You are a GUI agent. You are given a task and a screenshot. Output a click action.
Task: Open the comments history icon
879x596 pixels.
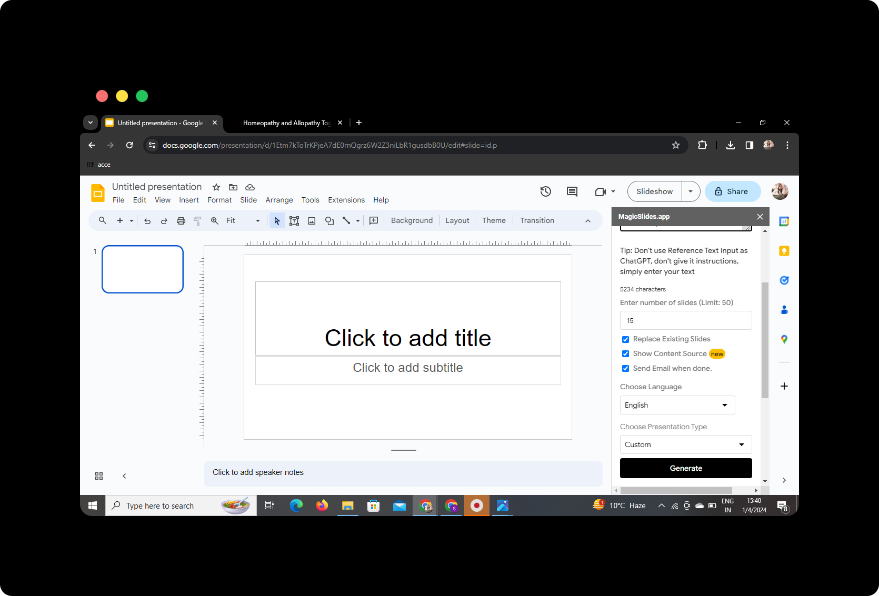(572, 192)
